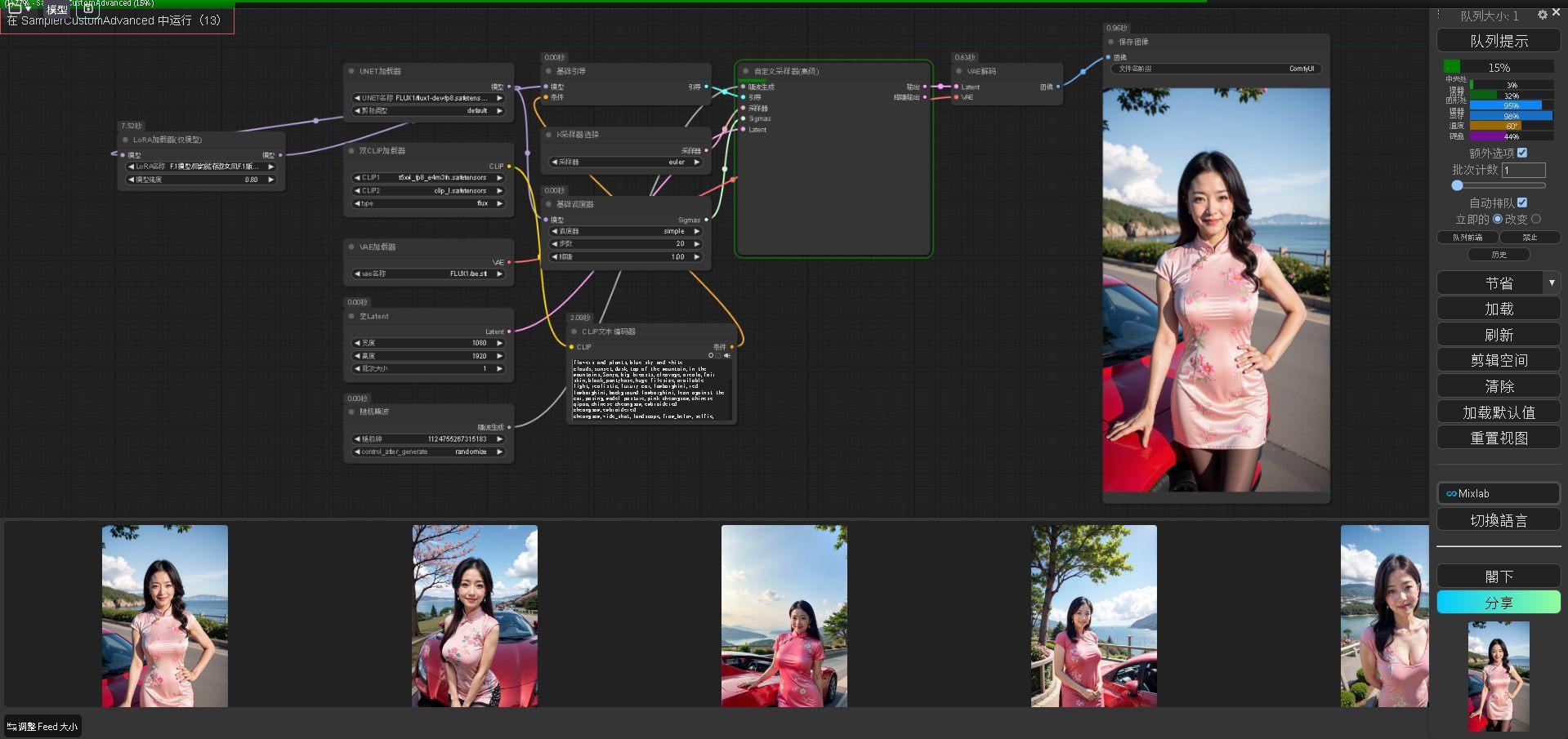
Task: Click the 模型 tab at top-left
Action: pos(57,10)
